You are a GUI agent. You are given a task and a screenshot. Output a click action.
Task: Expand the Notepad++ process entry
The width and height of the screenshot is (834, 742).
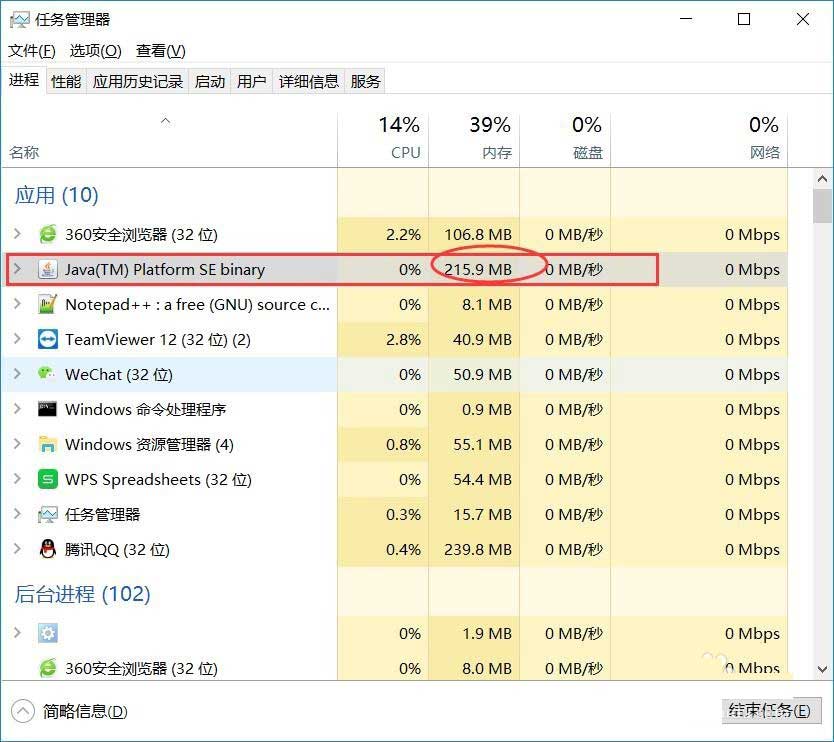[18, 304]
